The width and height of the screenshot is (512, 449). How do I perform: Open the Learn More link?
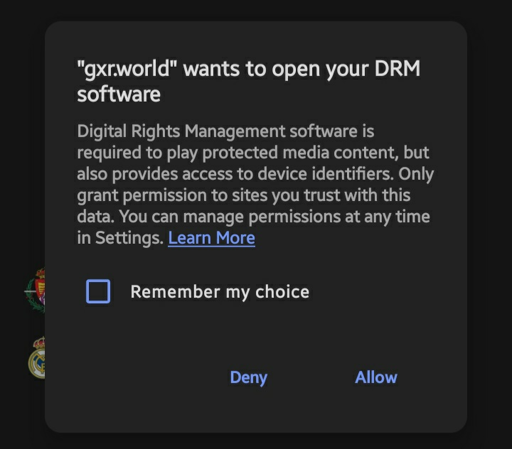(212, 238)
